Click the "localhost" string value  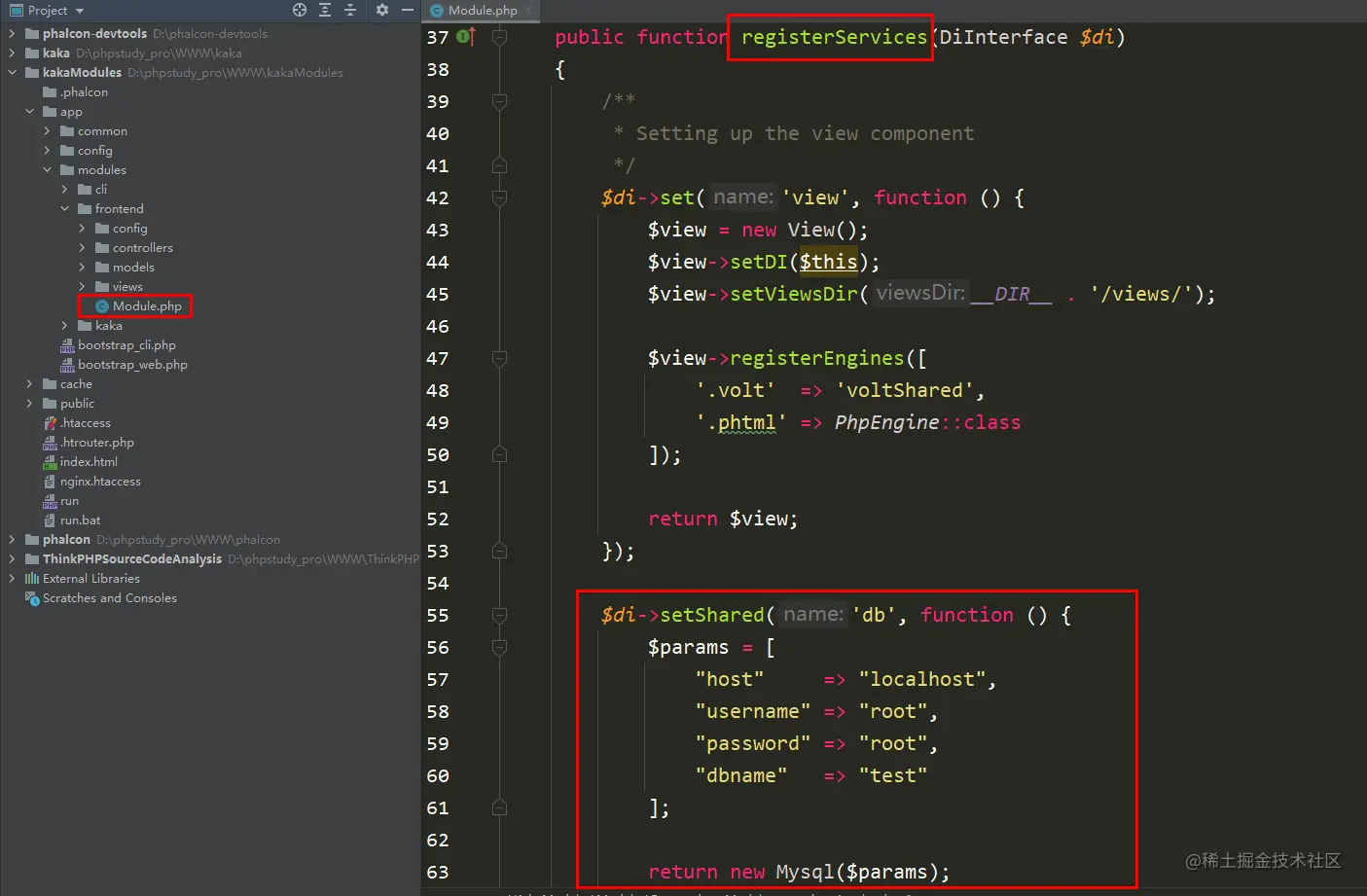point(921,679)
